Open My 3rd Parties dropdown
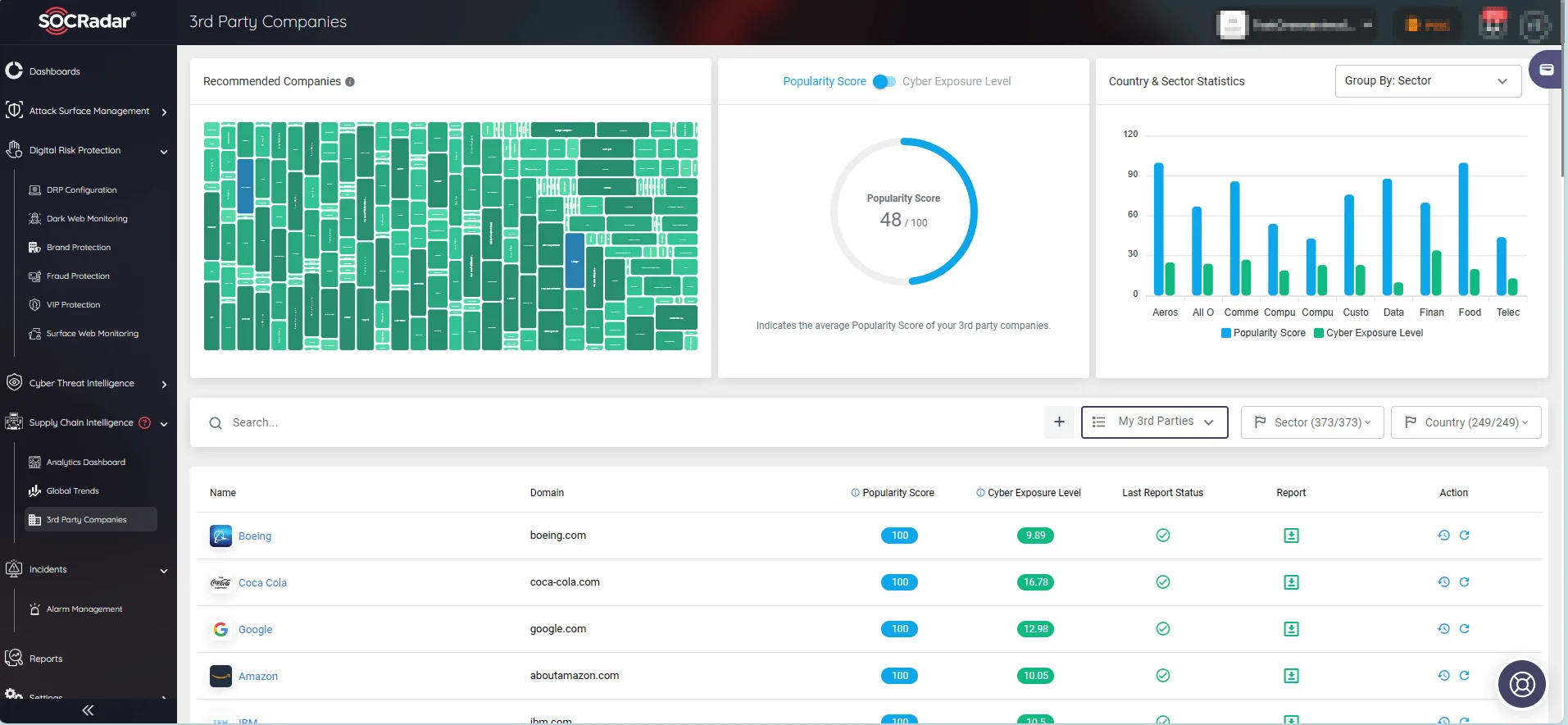The image size is (1568, 725). (x=1154, y=422)
